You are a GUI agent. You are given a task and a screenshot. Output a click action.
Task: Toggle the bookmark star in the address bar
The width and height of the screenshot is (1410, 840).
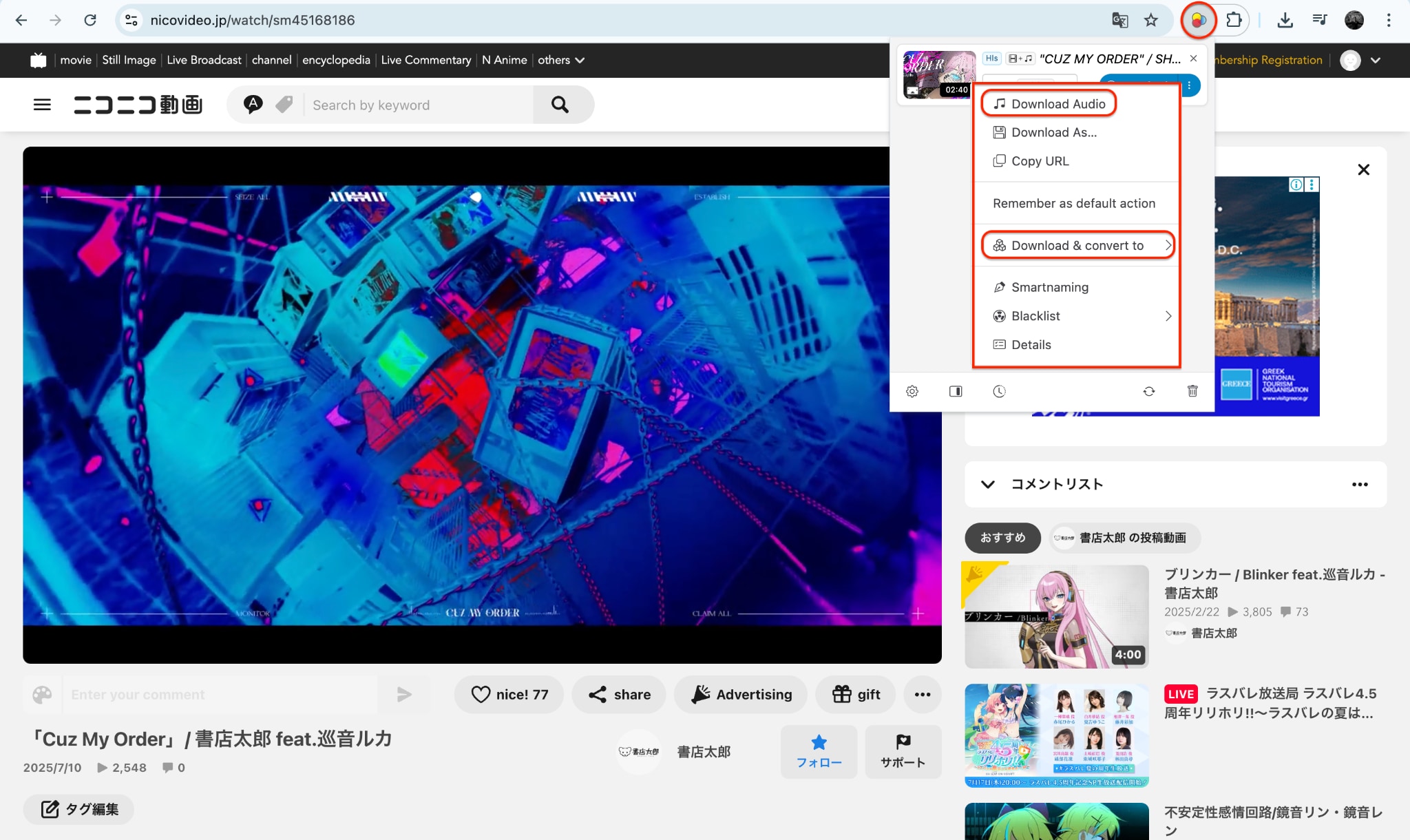click(1150, 20)
